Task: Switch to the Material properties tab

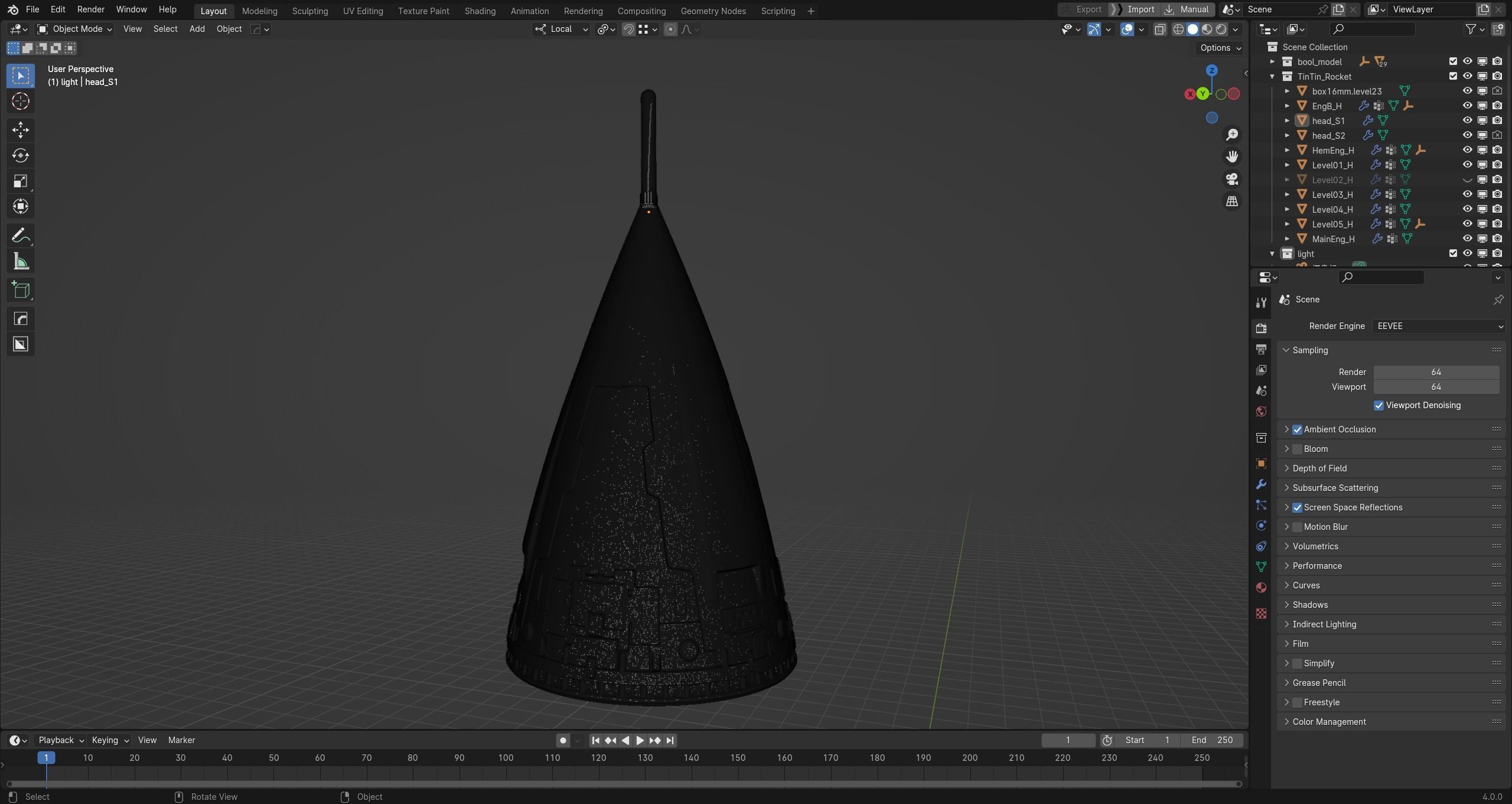Action: pyautogui.click(x=1261, y=587)
